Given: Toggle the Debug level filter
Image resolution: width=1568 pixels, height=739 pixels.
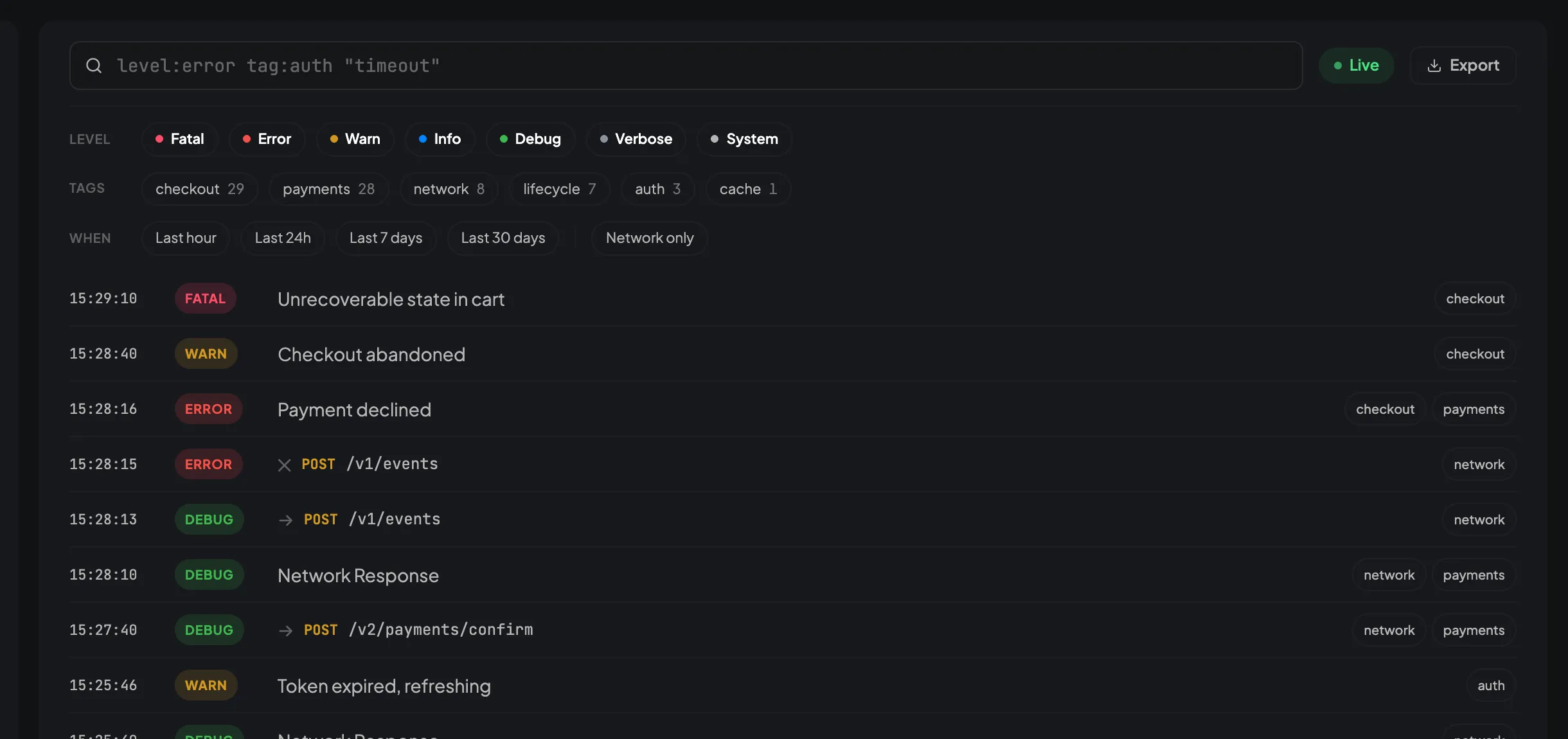Looking at the screenshot, I should tap(530, 139).
